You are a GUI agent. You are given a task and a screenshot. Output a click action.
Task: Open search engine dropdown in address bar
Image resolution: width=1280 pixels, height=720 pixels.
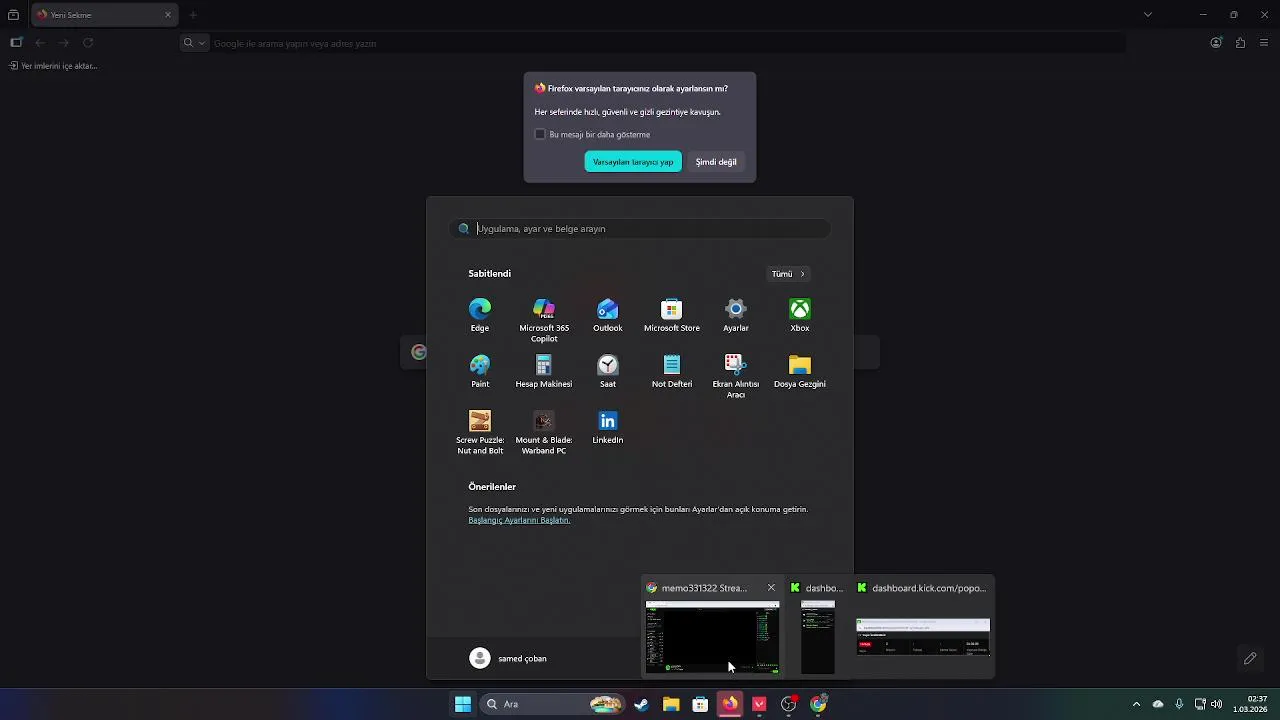coord(194,43)
